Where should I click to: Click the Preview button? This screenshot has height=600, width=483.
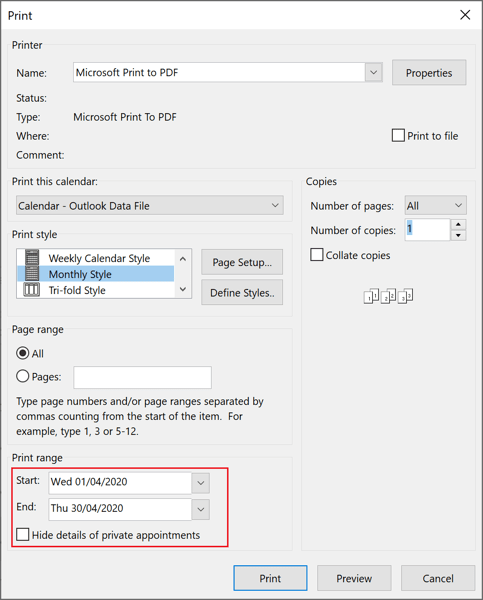(354, 578)
